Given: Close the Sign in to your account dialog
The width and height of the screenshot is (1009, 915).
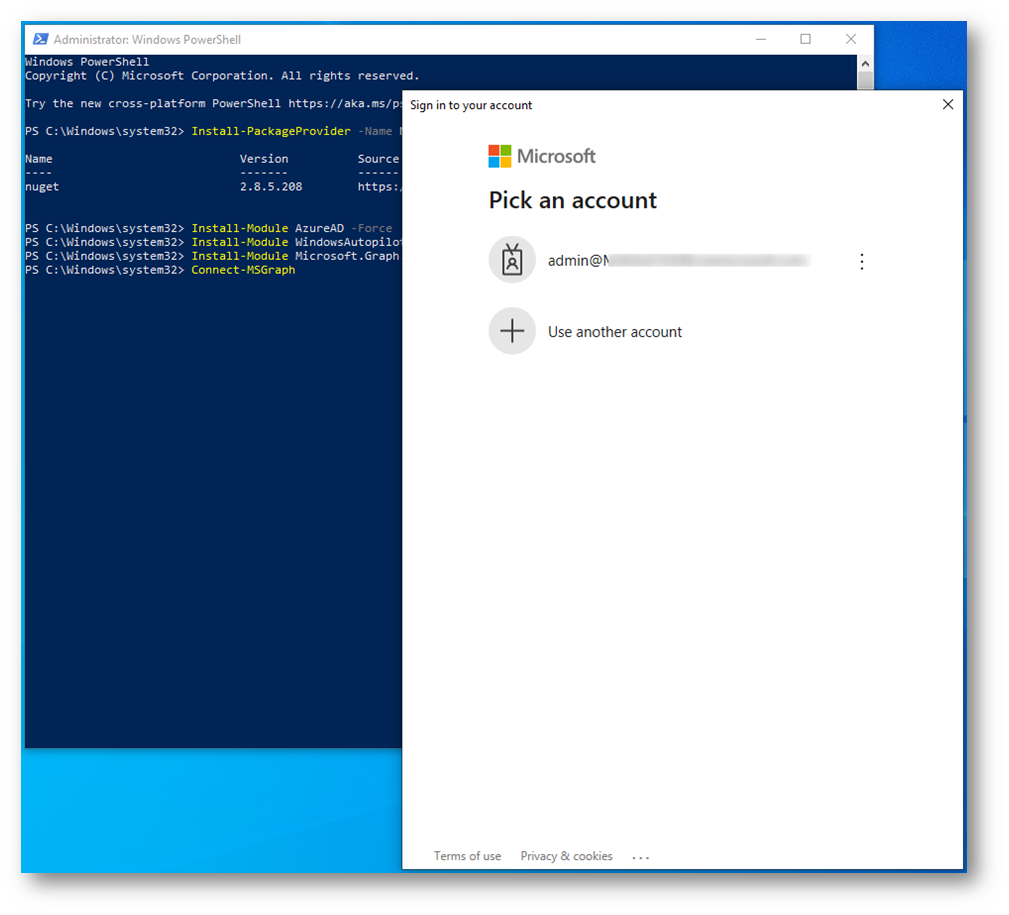Looking at the screenshot, I should pos(948,104).
